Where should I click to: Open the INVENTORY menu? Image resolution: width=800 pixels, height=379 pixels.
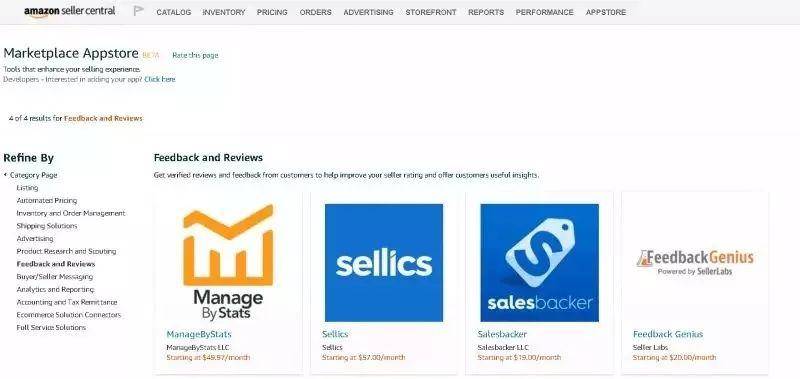pos(223,12)
